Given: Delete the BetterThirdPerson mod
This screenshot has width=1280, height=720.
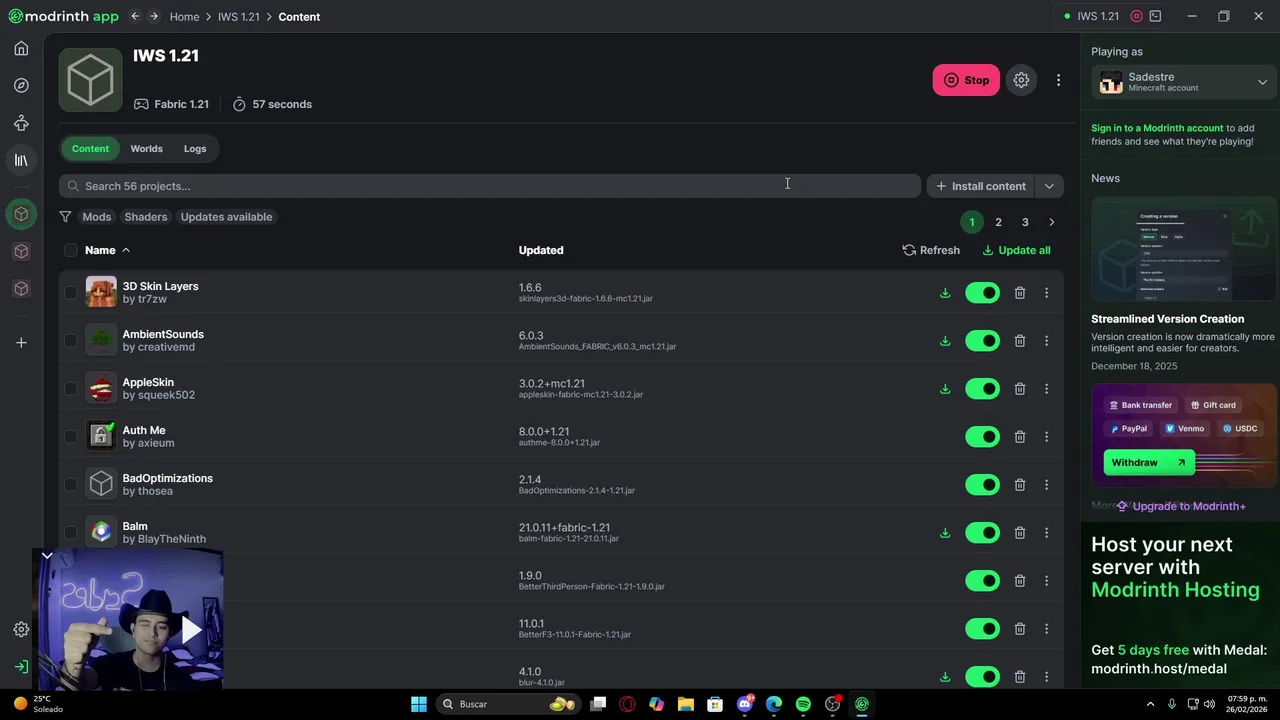Looking at the screenshot, I should point(1020,581).
